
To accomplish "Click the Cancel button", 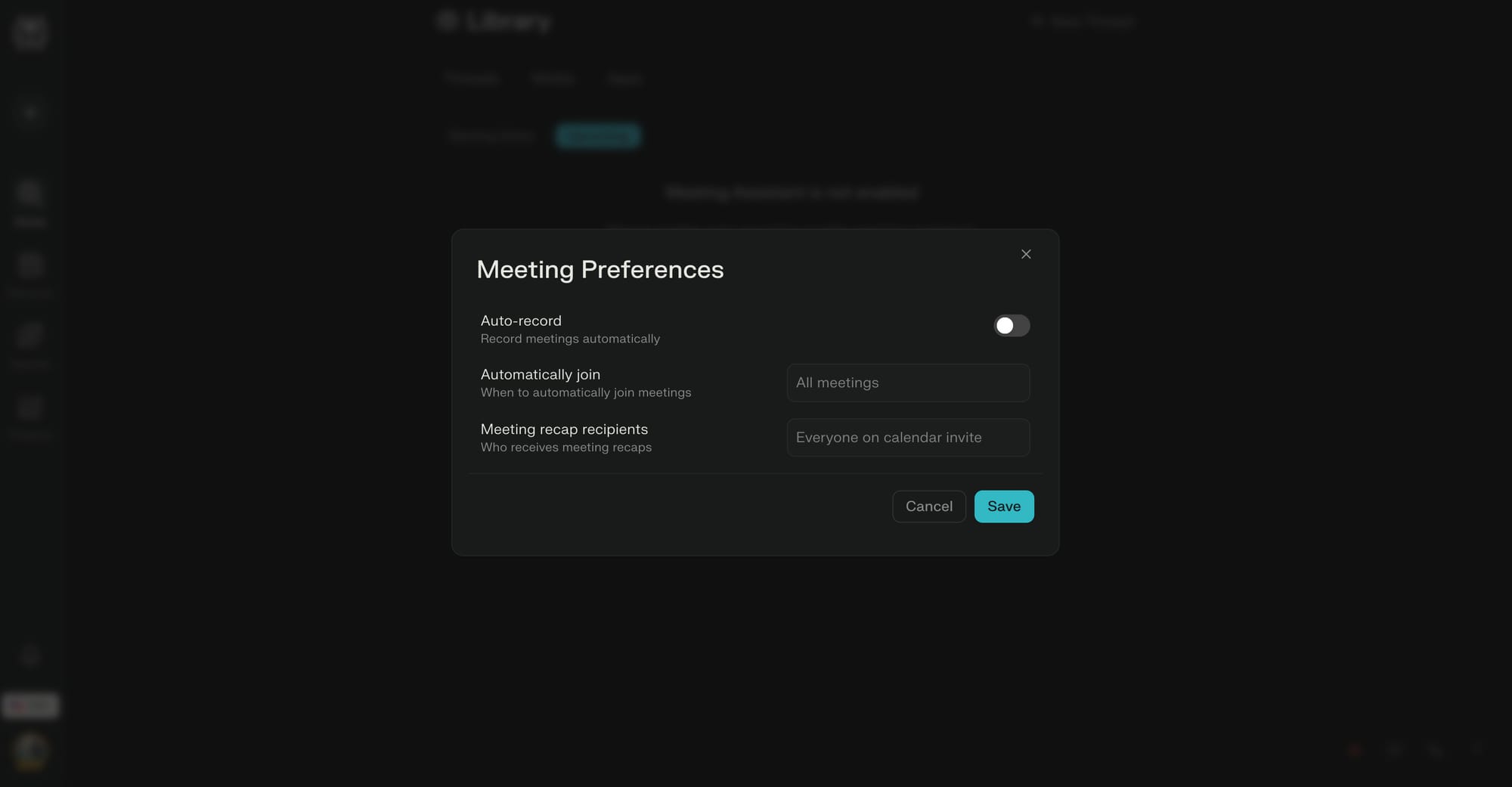I will (x=929, y=507).
